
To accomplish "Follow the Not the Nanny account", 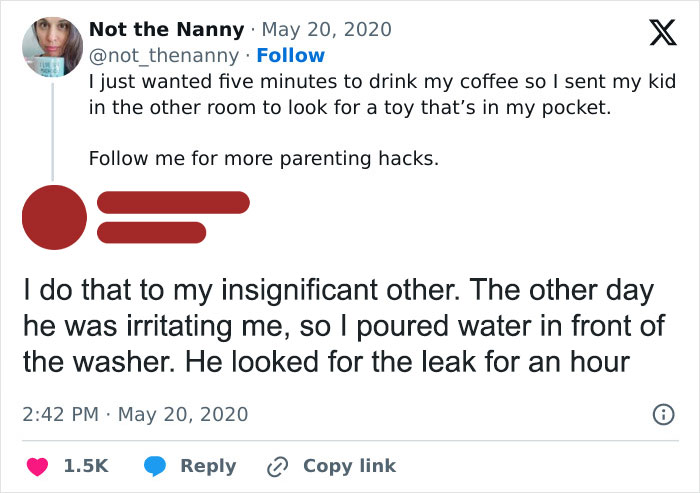I will coord(291,55).
